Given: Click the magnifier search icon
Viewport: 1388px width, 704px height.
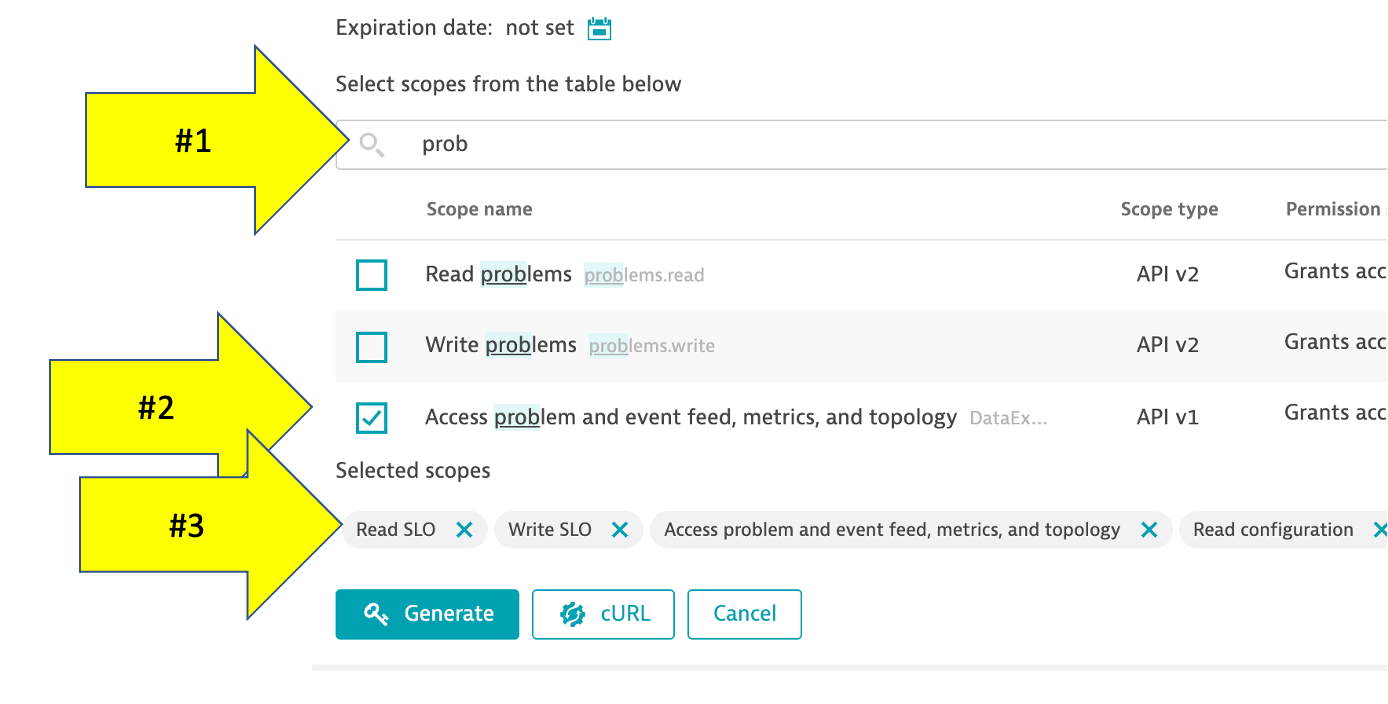Looking at the screenshot, I should (372, 145).
